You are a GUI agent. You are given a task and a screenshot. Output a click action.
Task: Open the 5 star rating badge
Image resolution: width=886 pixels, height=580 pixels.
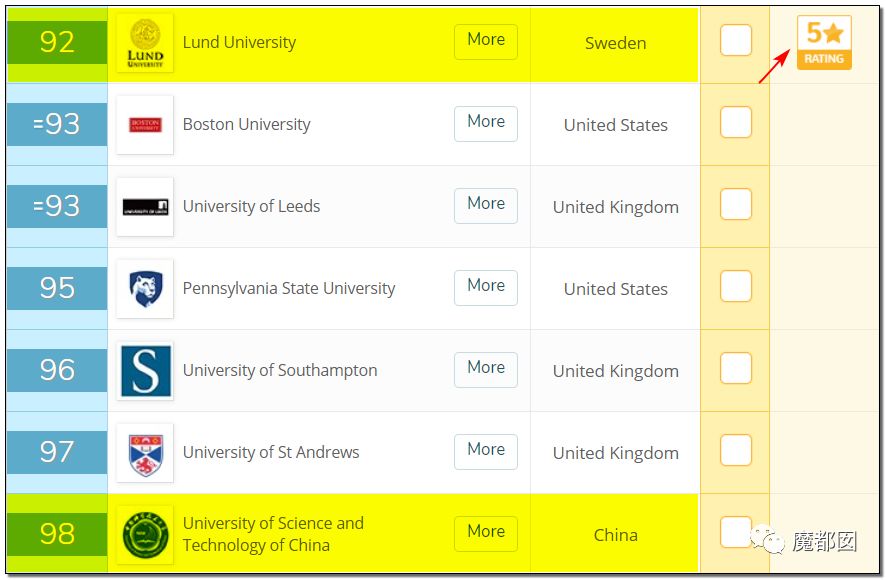824,43
